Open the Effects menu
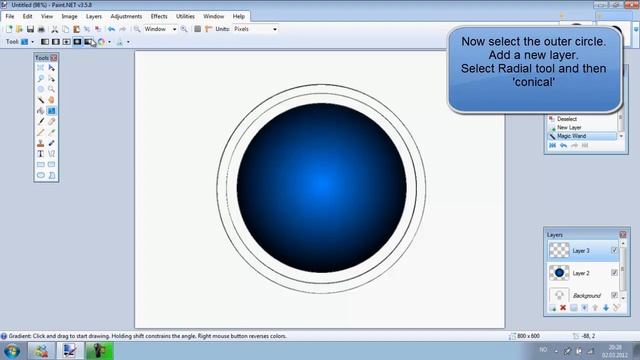The image size is (640, 360). coord(159,16)
